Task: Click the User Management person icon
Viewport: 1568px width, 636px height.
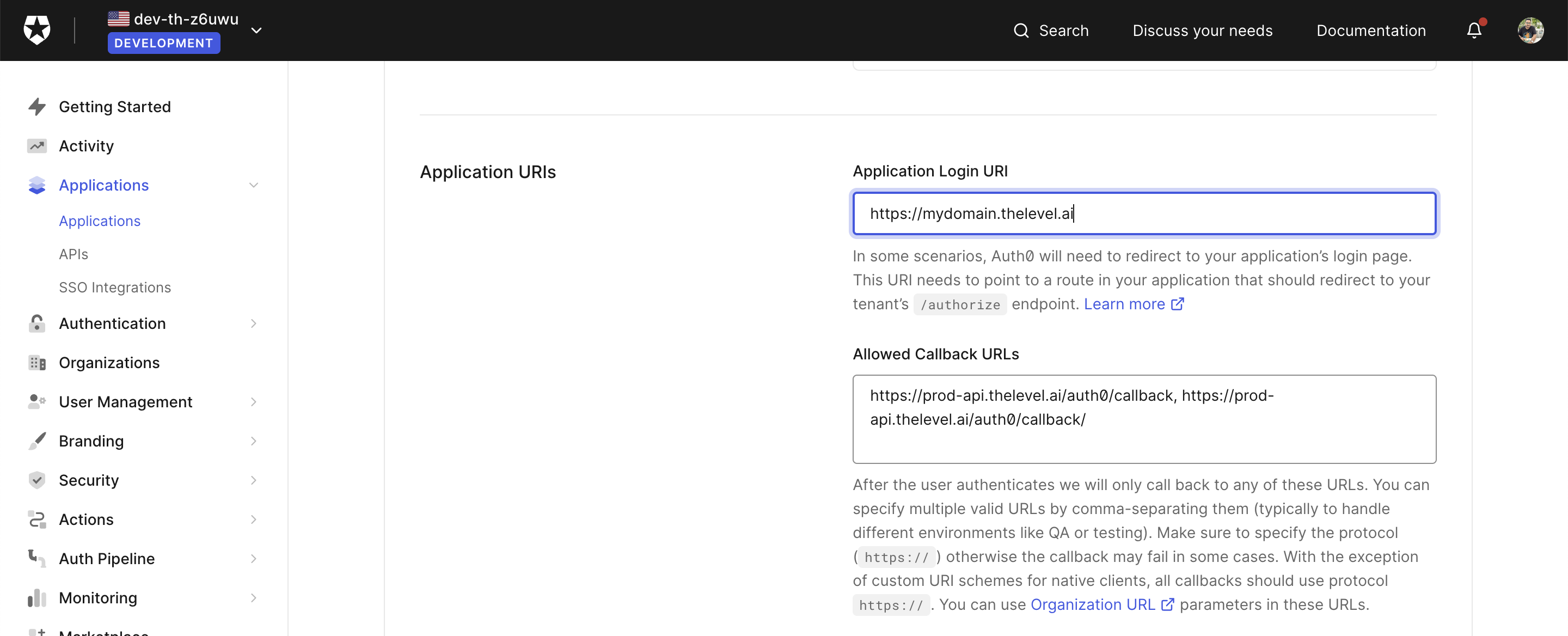Action: click(37, 402)
